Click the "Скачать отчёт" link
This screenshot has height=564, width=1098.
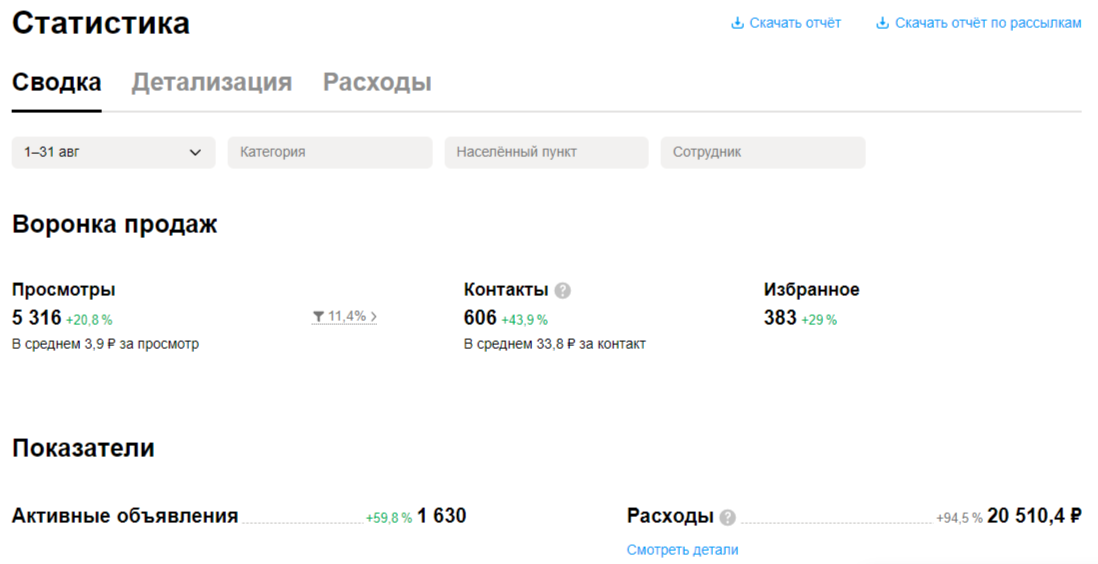pyautogui.click(x=795, y=23)
